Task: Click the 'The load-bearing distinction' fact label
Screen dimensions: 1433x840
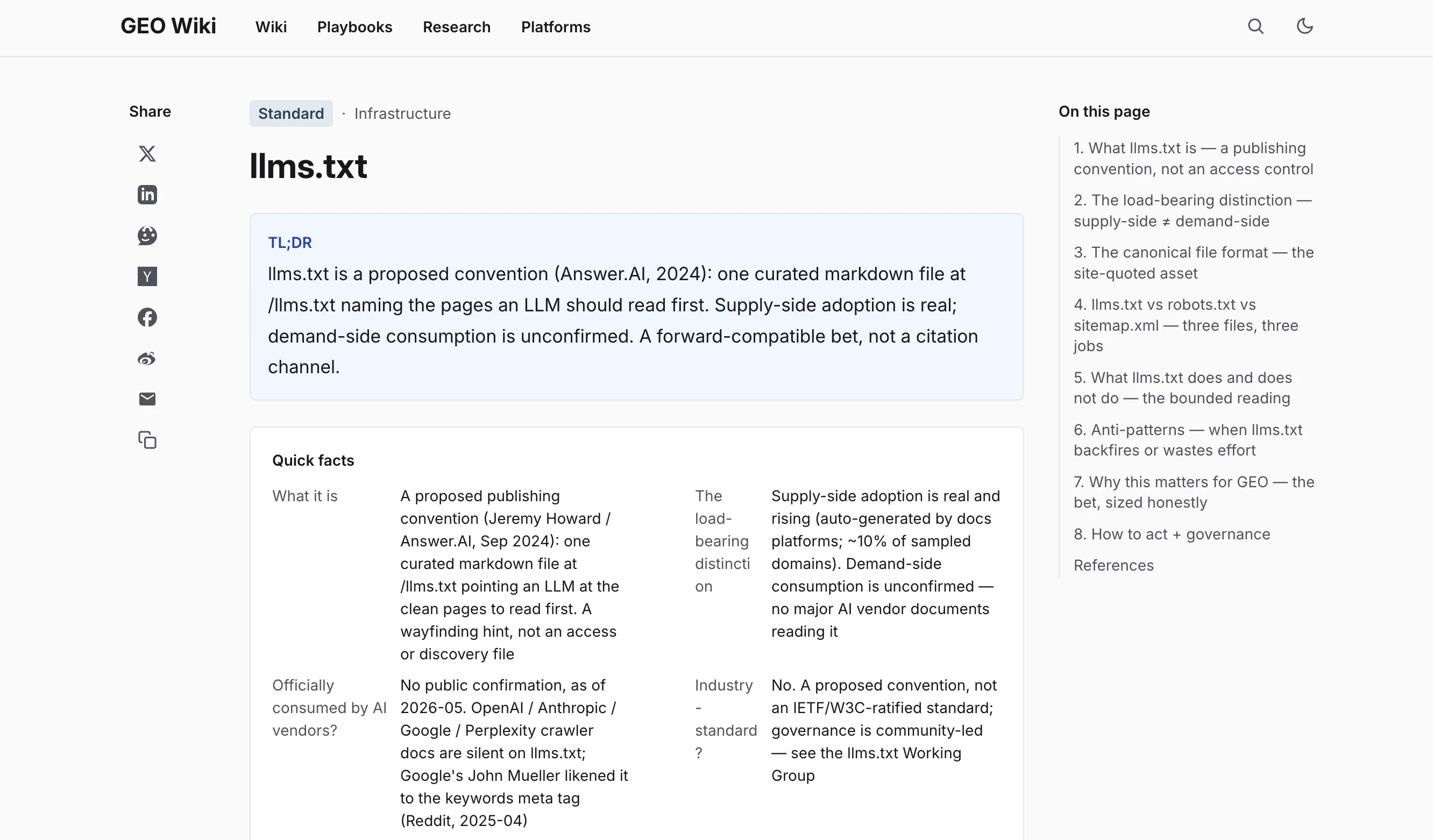Action: click(722, 541)
